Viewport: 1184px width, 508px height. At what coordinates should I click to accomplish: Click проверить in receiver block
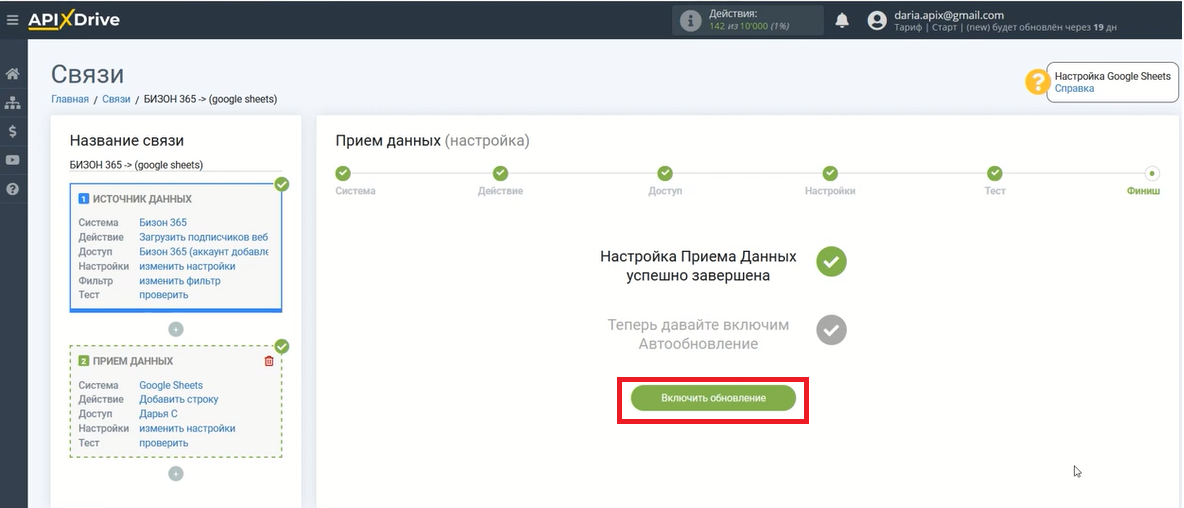(164, 443)
